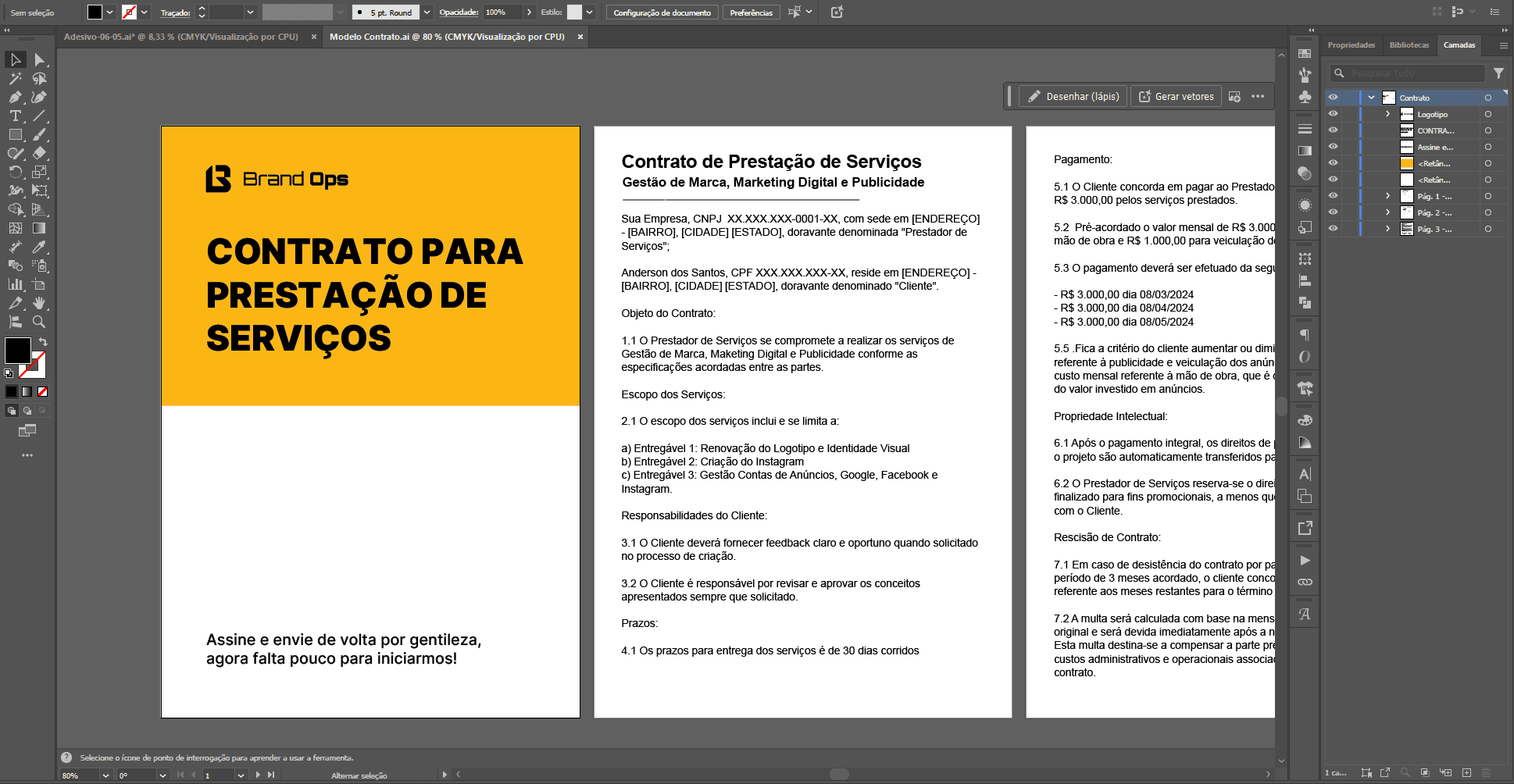Select the Hand tool
The image size is (1514, 784).
point(40,304)
